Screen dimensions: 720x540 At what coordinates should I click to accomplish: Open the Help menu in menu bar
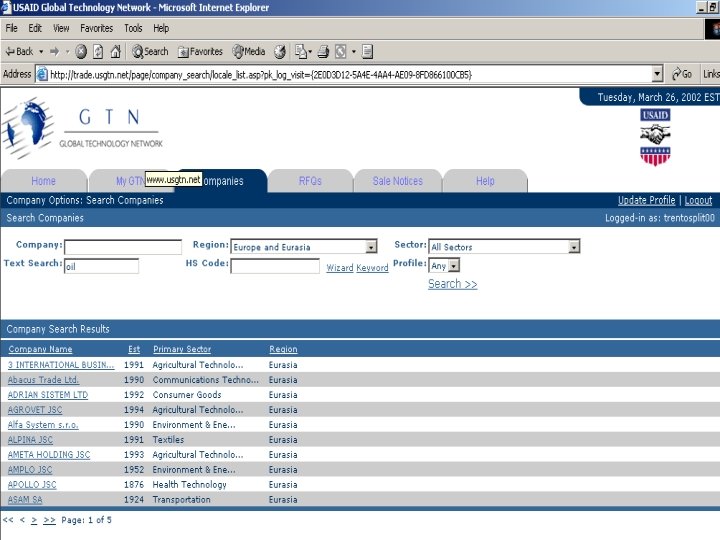[x=161, y=28]
